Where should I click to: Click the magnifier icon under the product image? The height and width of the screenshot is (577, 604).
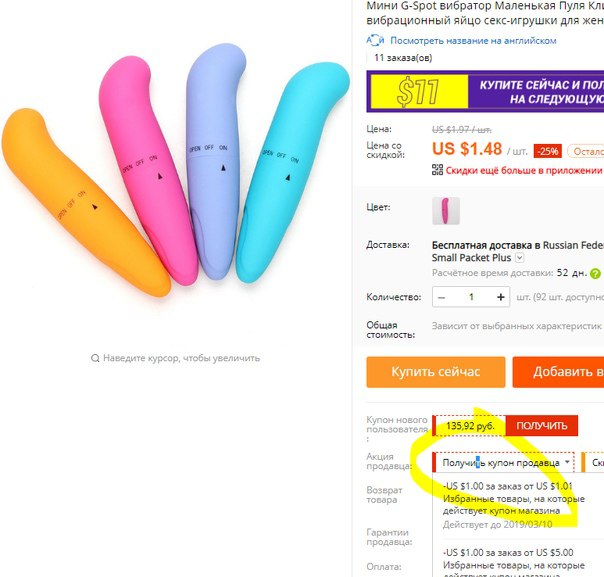pos(95,358)
